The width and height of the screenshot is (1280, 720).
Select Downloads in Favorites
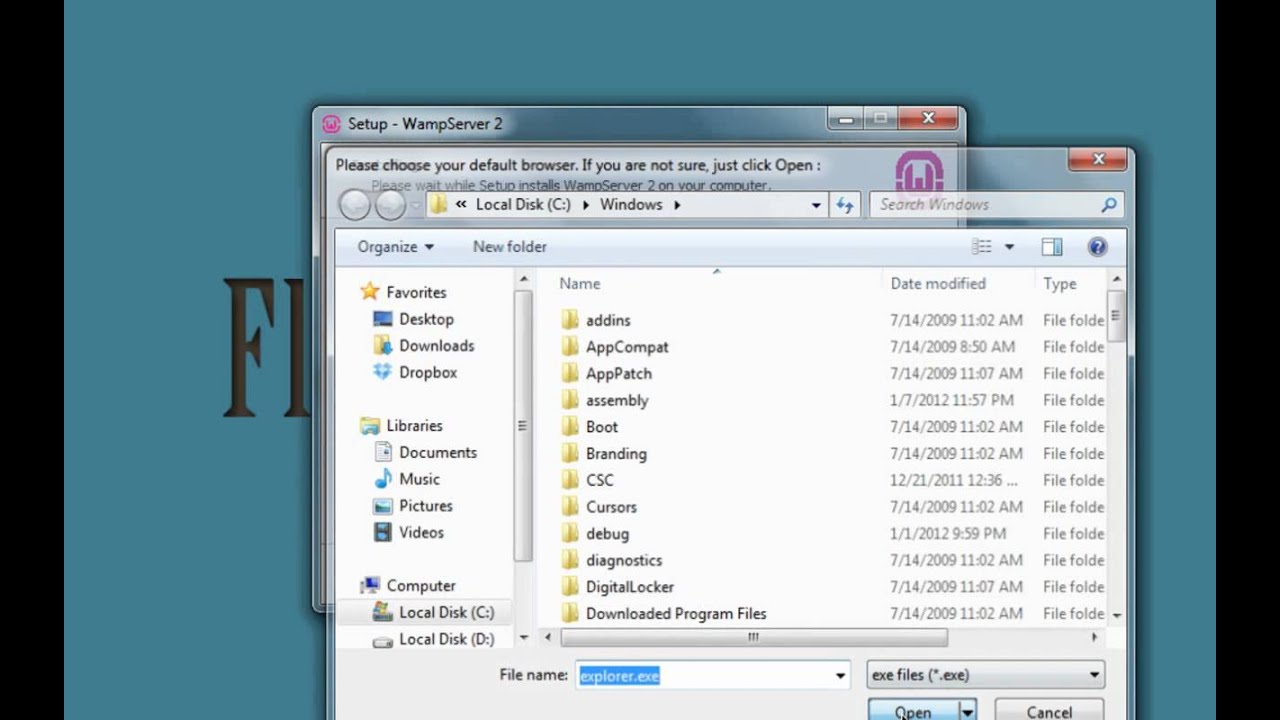coord(436,345)
